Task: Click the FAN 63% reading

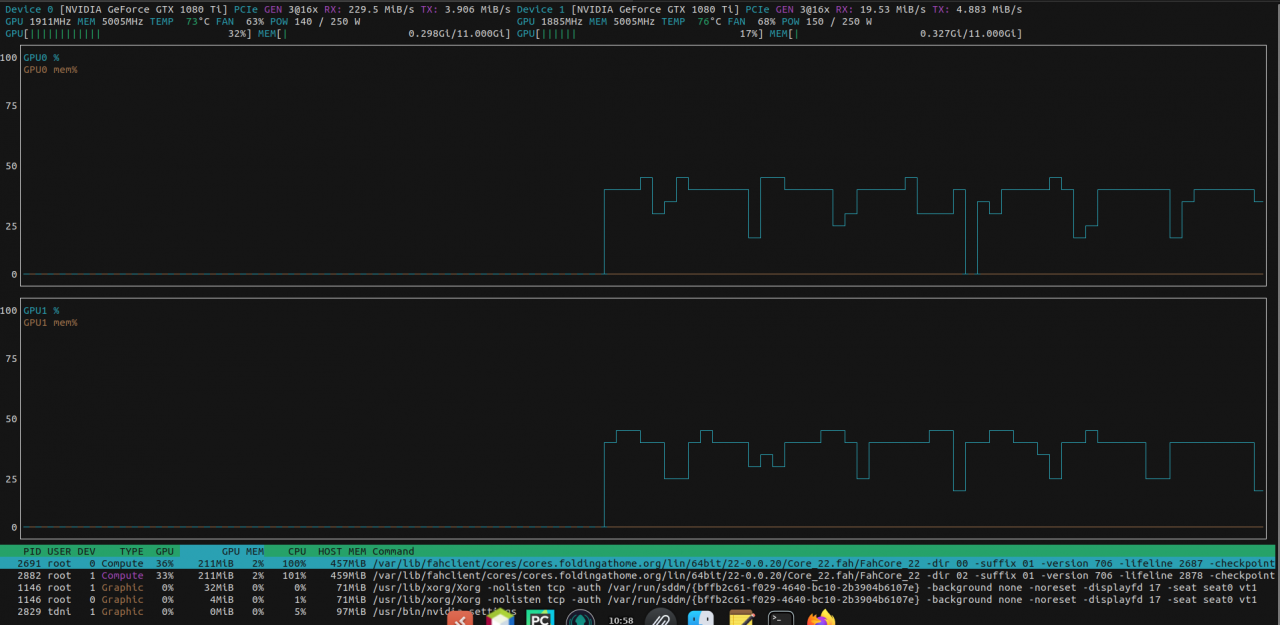Action: (x=240, y=21)
